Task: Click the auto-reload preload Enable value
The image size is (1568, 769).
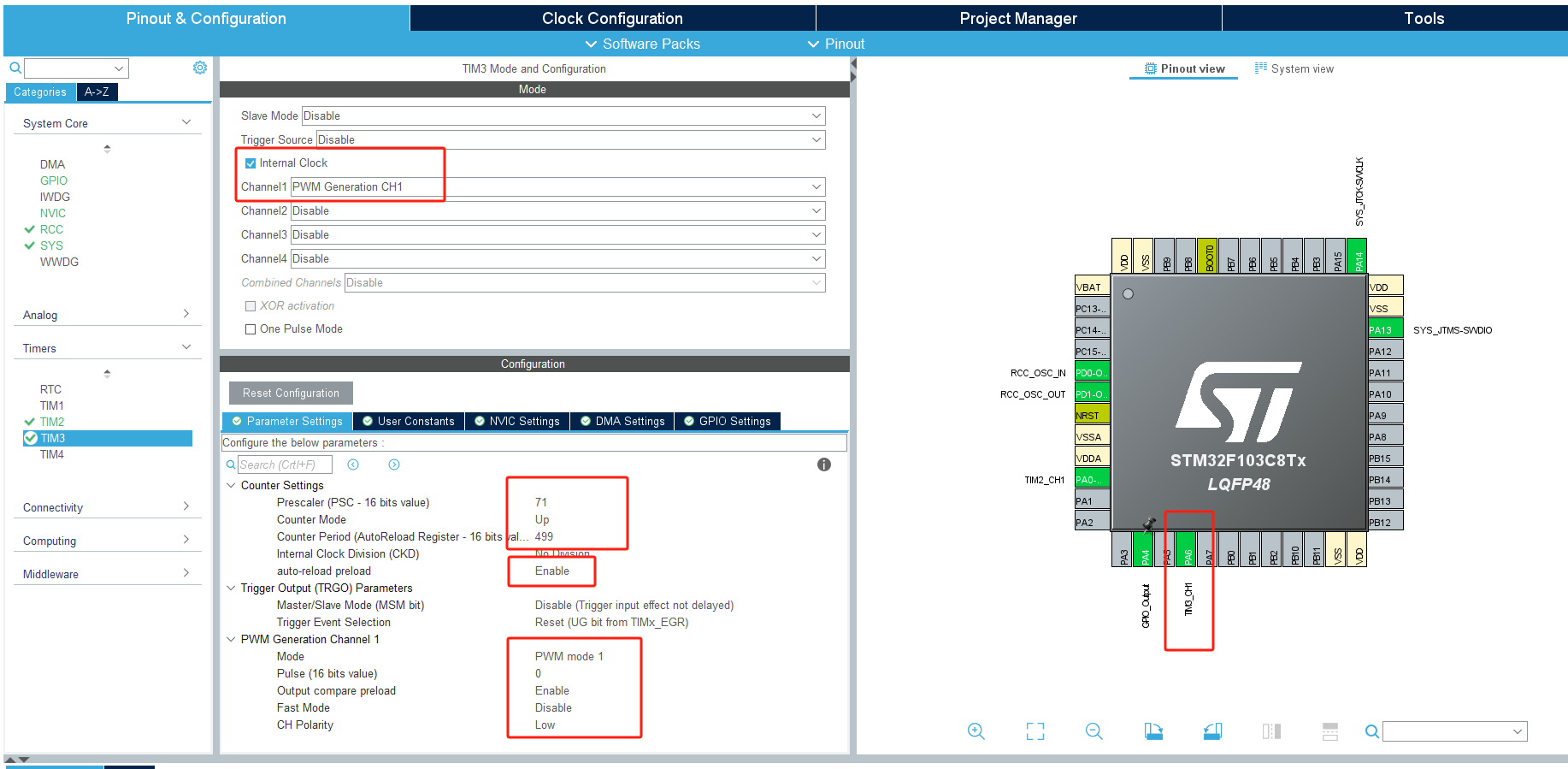Action: click(x=552, y=571)
